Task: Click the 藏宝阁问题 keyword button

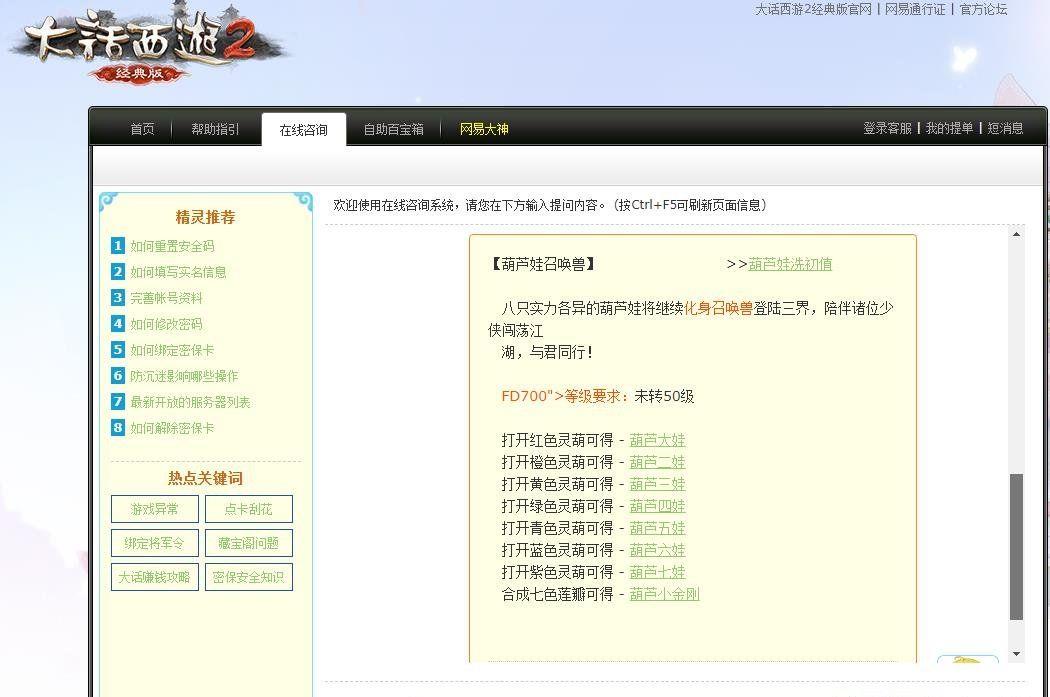Action: 248,543
